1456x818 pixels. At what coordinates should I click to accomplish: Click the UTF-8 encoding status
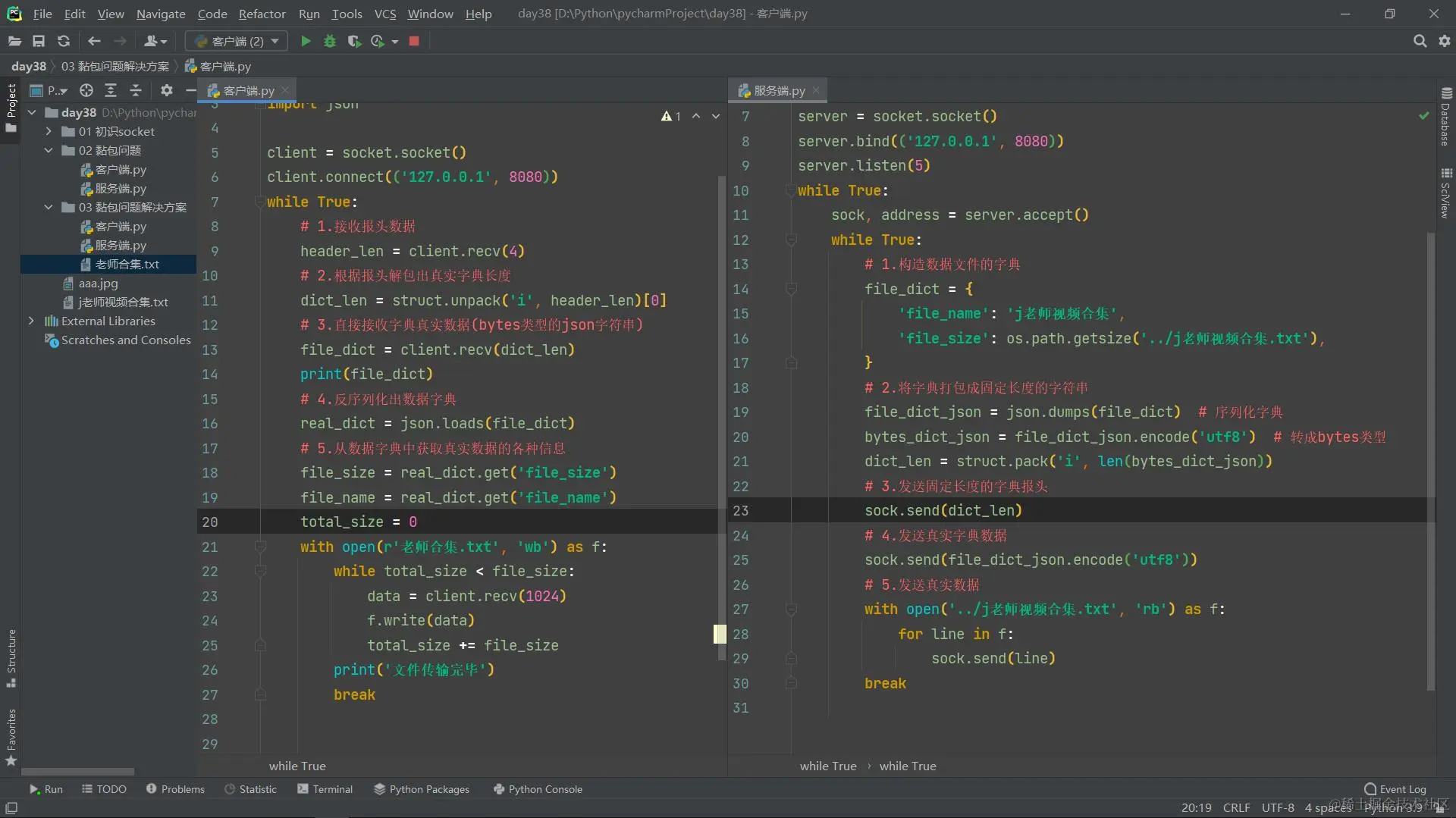click(x=1278, y=808)
